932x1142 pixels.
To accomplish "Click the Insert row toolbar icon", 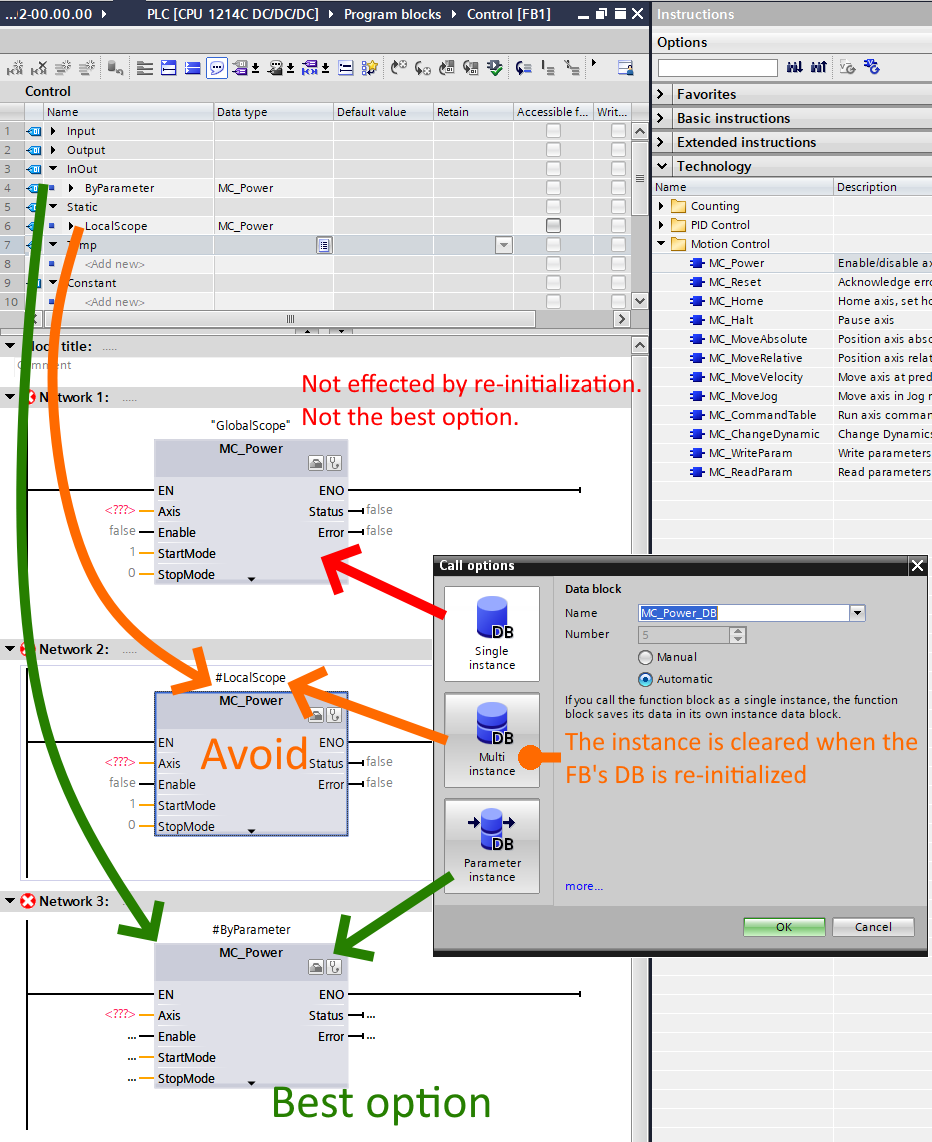I will 63,68.
